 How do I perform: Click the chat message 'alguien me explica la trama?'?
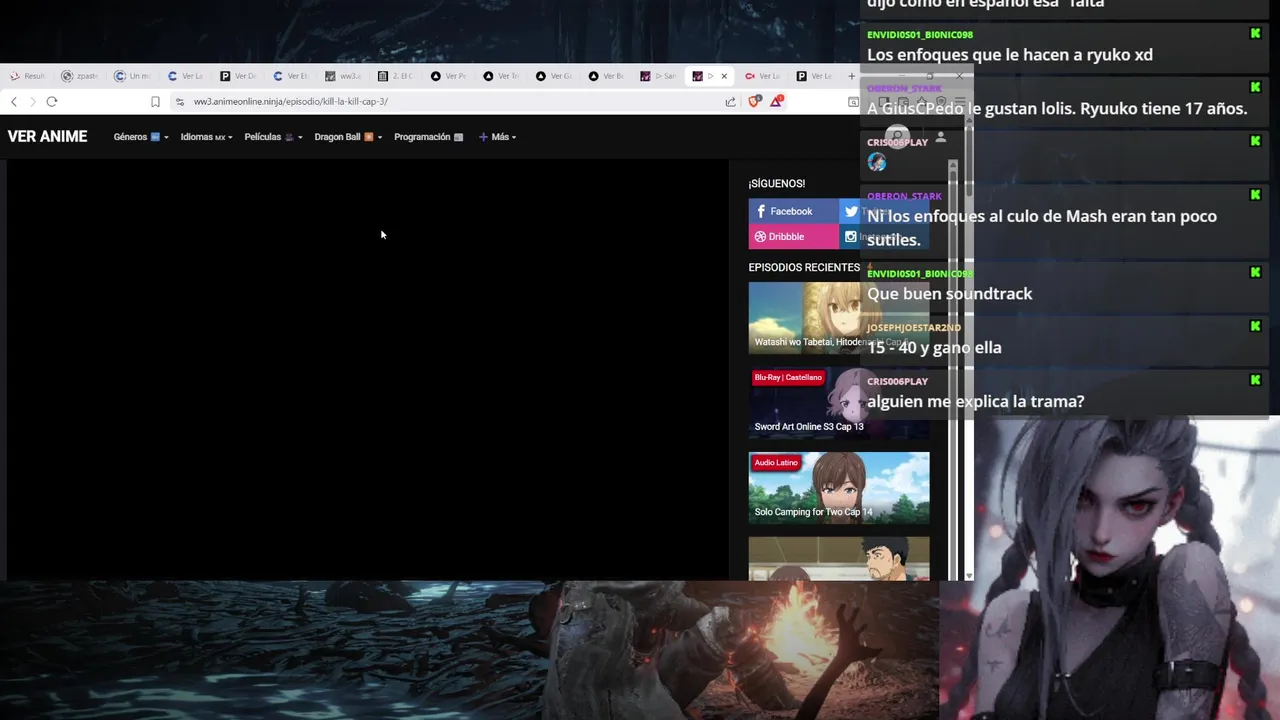[x=976, y=402]
